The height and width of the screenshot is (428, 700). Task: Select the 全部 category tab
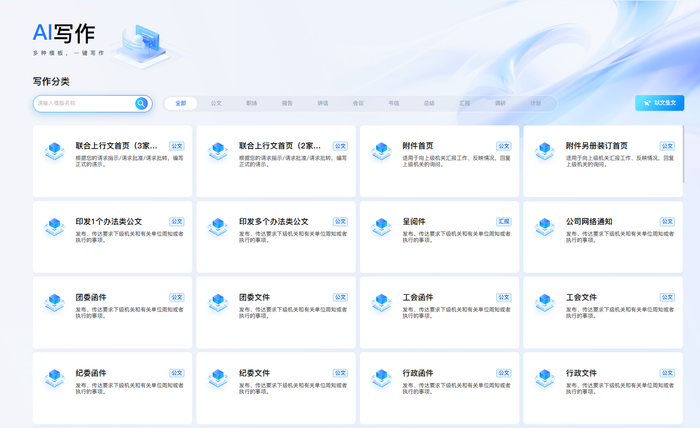[x=180, y=103]
